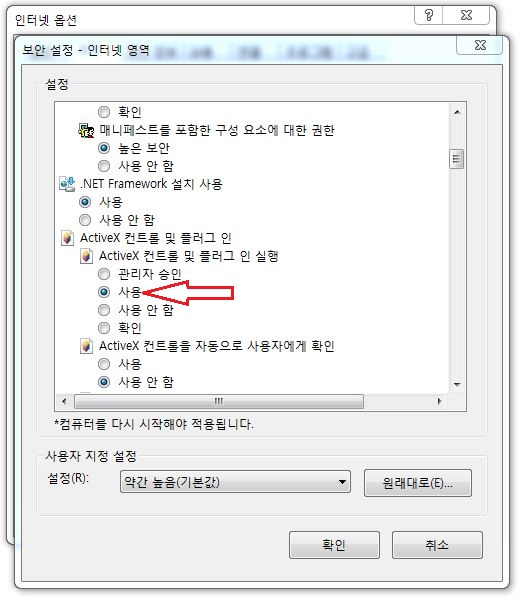Click the ActiveX 컨트롤 및 플러그 인 실행 icon
The width and height of the screenshot is (530, 603).
click(86, 256)
